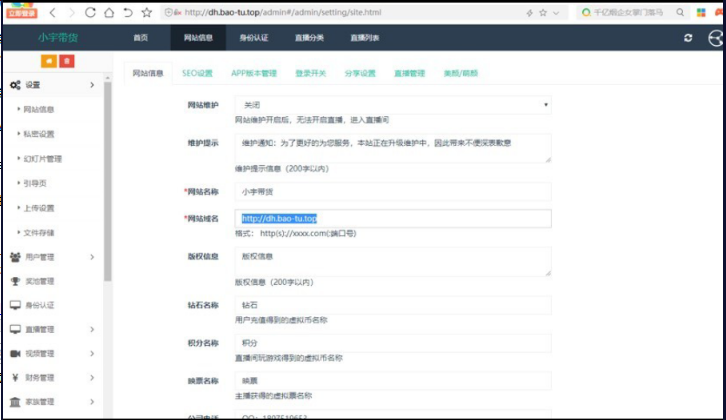This screenshot has height=420, width=726.
Task: Open 私密设置 in the sidebar
Action: pyautogui.click(x=39, y=134)
